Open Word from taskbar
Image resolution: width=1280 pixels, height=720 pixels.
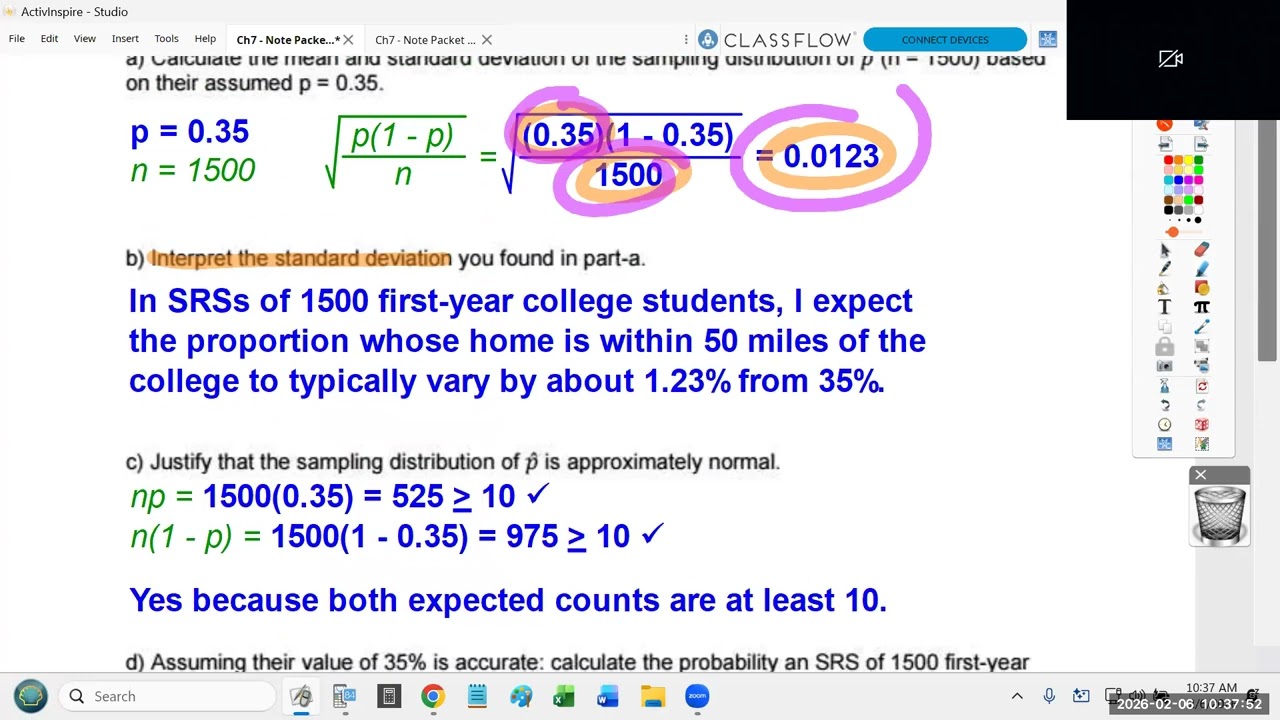tap(608, 696)
